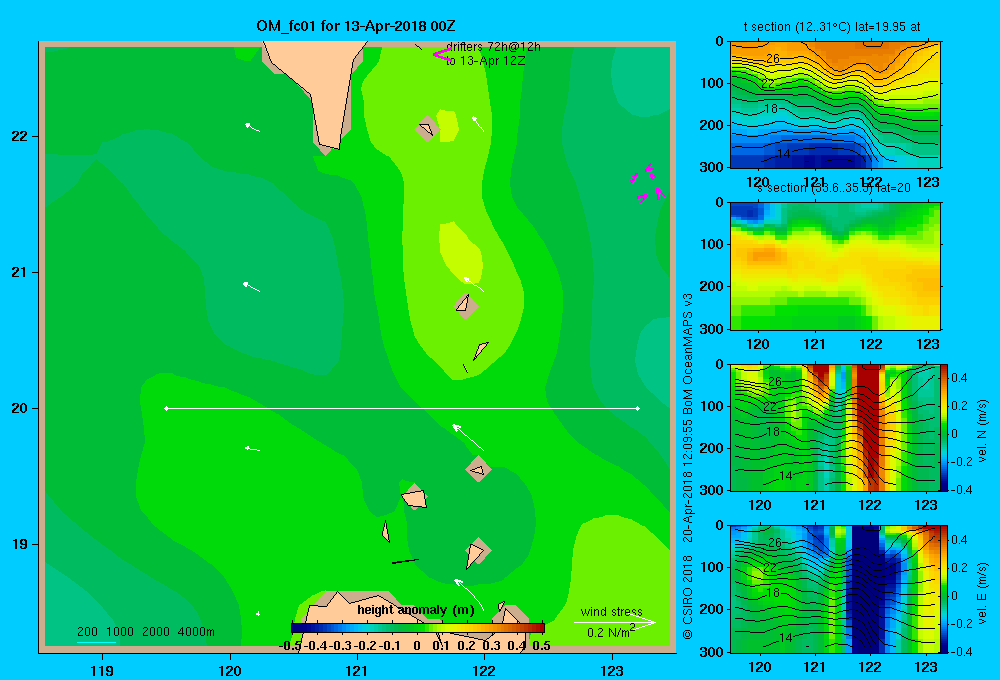Click the vertical "CSIRO 2018 BoM OceanMAPS v3" credit
This screenshot has width=1000, height=680.
[688, 466]
